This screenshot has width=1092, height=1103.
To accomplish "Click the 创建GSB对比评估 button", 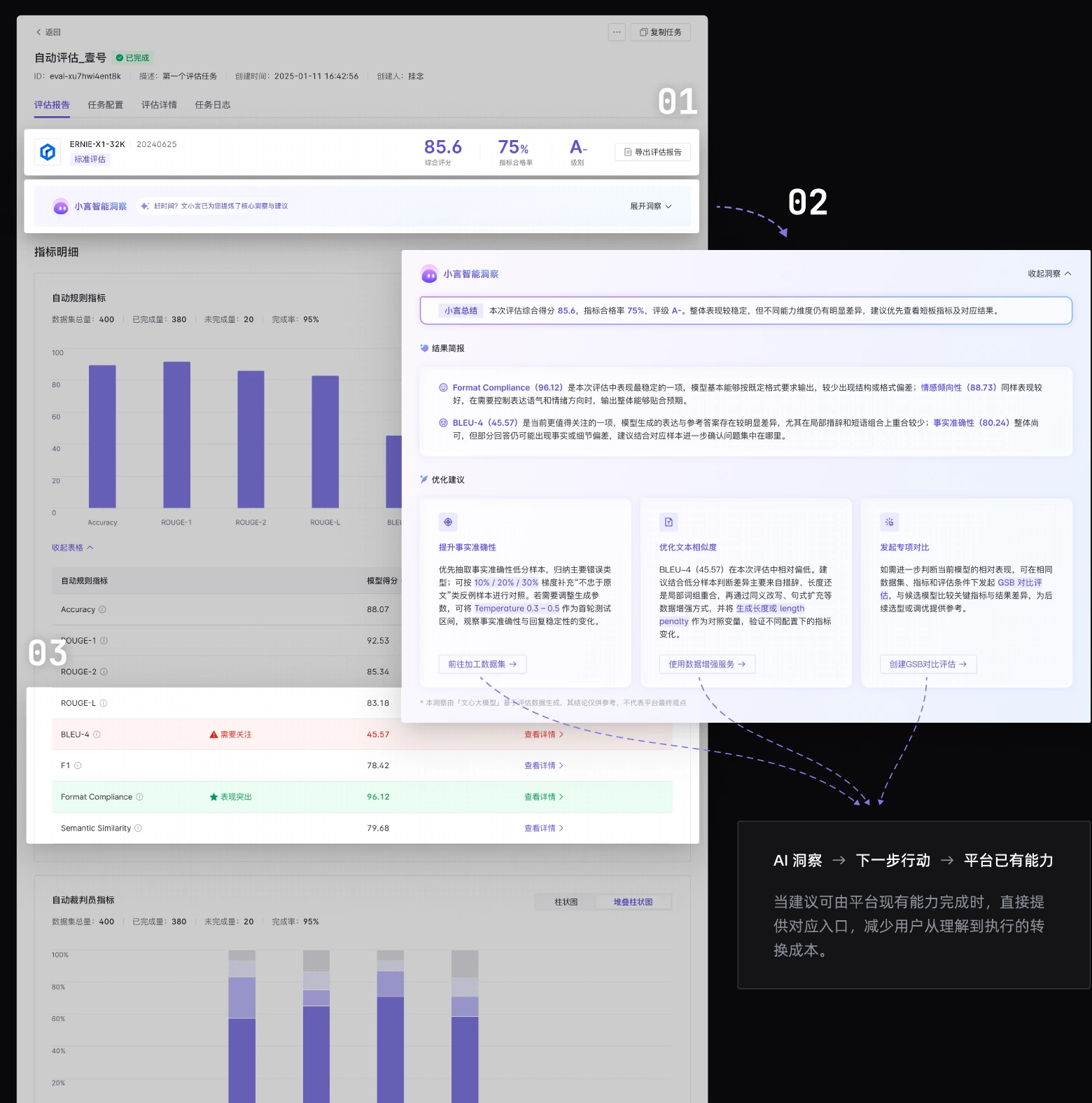I will 928,664.
